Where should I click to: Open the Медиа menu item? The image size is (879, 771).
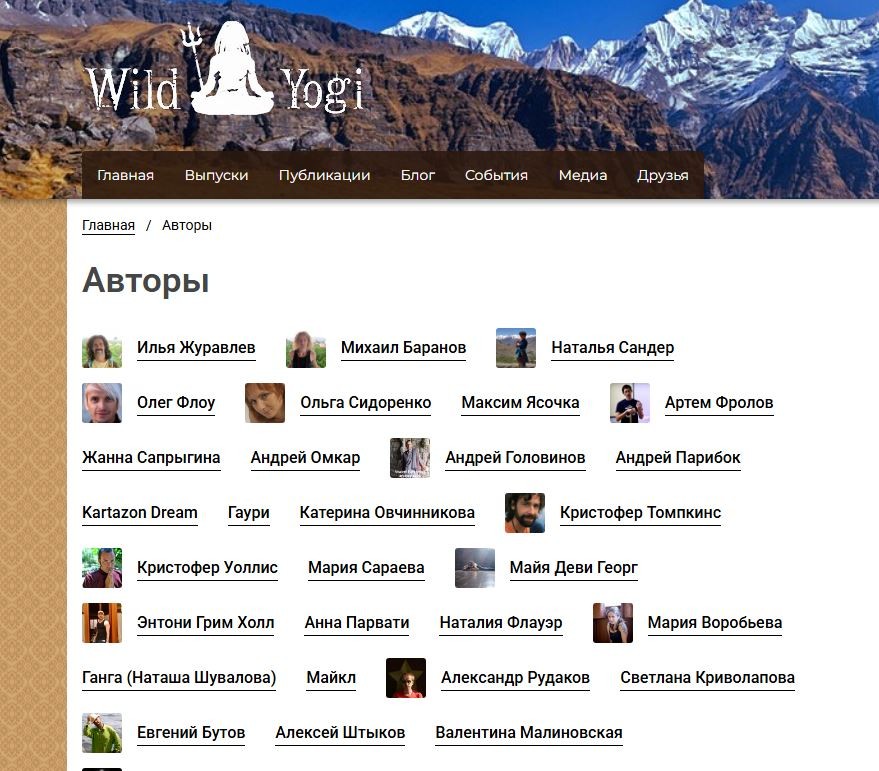coord(583,176)
